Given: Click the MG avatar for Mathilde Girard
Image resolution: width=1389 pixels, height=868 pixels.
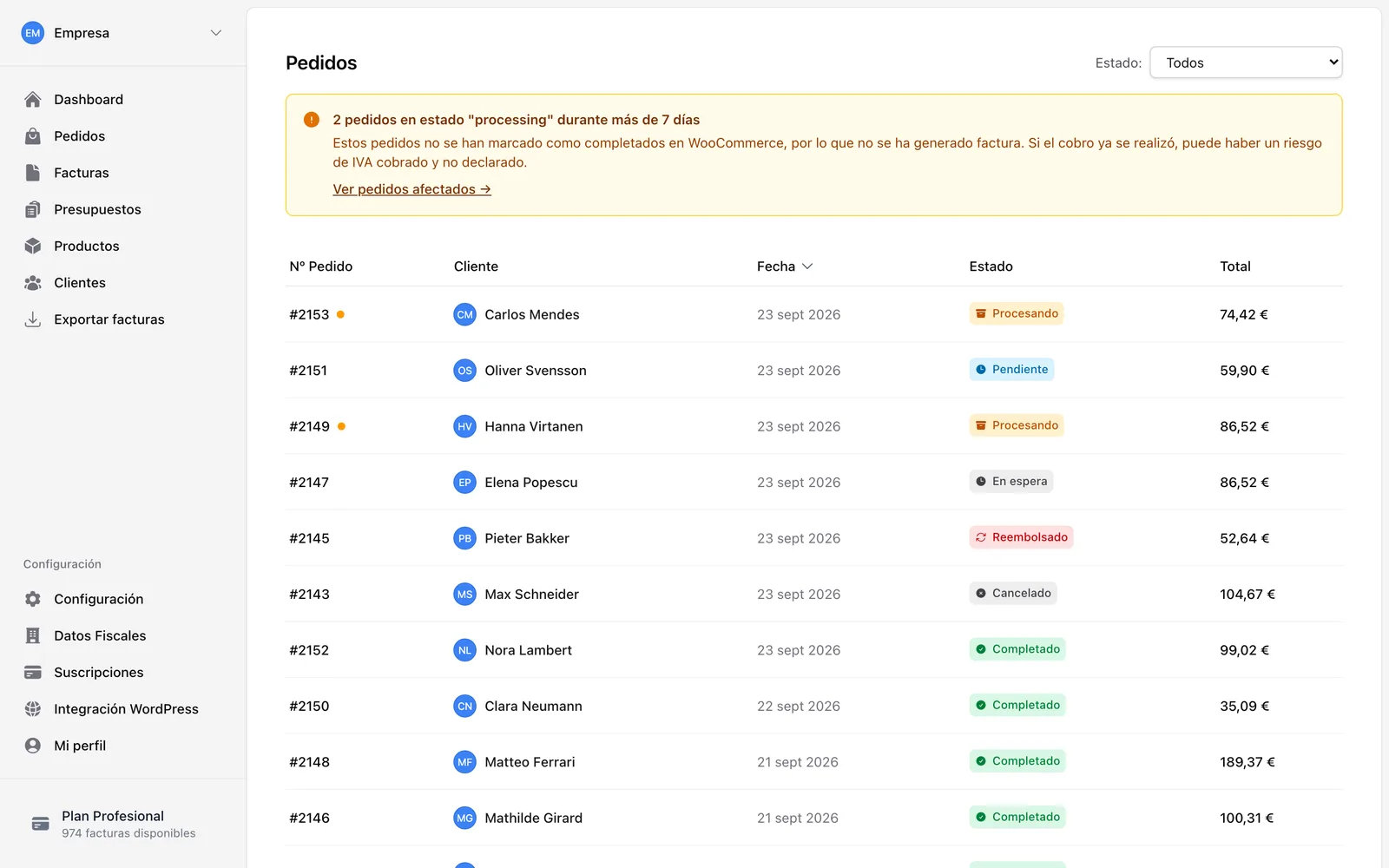Looking at the screenshot, I should 465,818.
